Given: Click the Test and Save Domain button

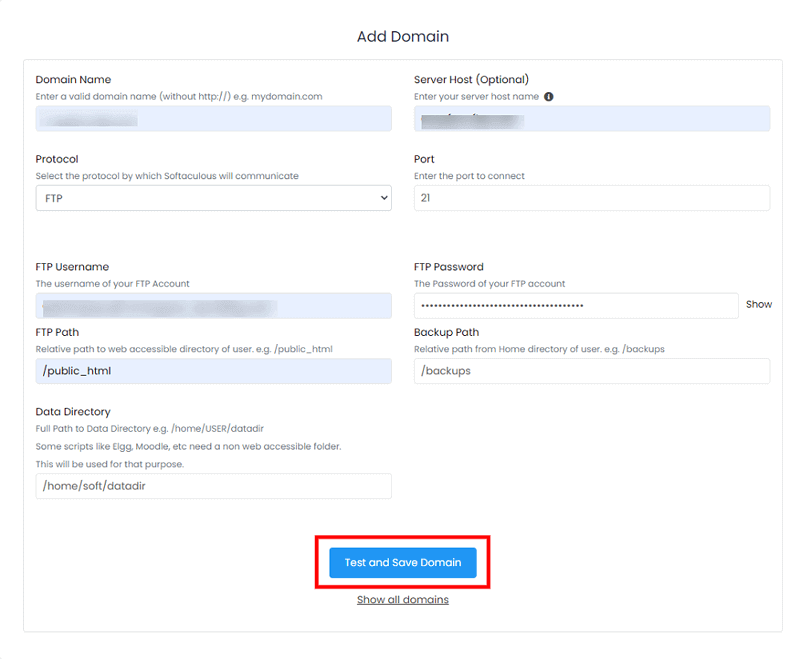Looking at the screenshot, I should point(402,562).
